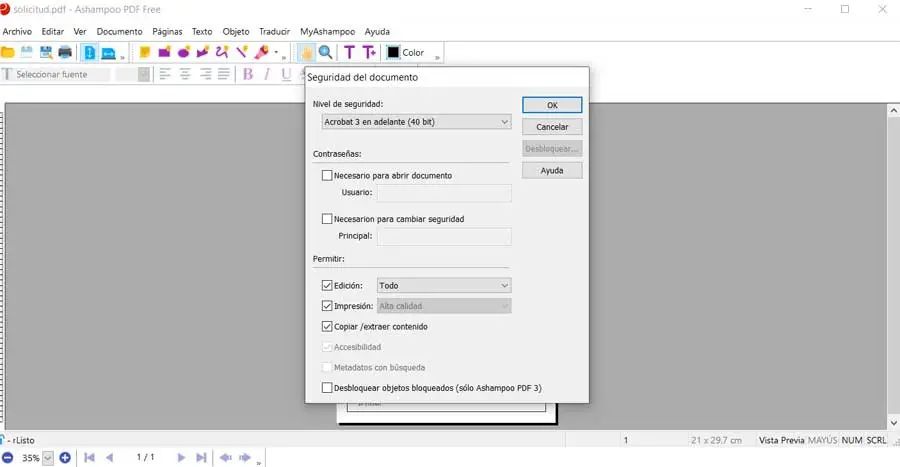This screenshot has height=467, width=900.
Task: Open the Páginas menu
Action: pos(167,31)
